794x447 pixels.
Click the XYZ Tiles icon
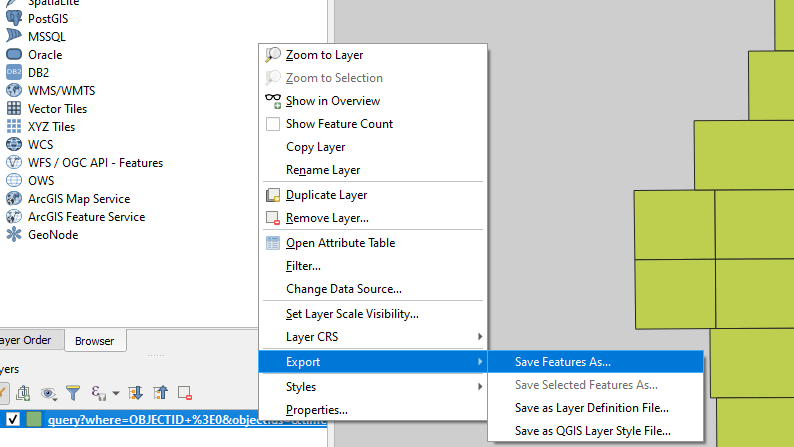pyautogui.click(x=14, y=126)
